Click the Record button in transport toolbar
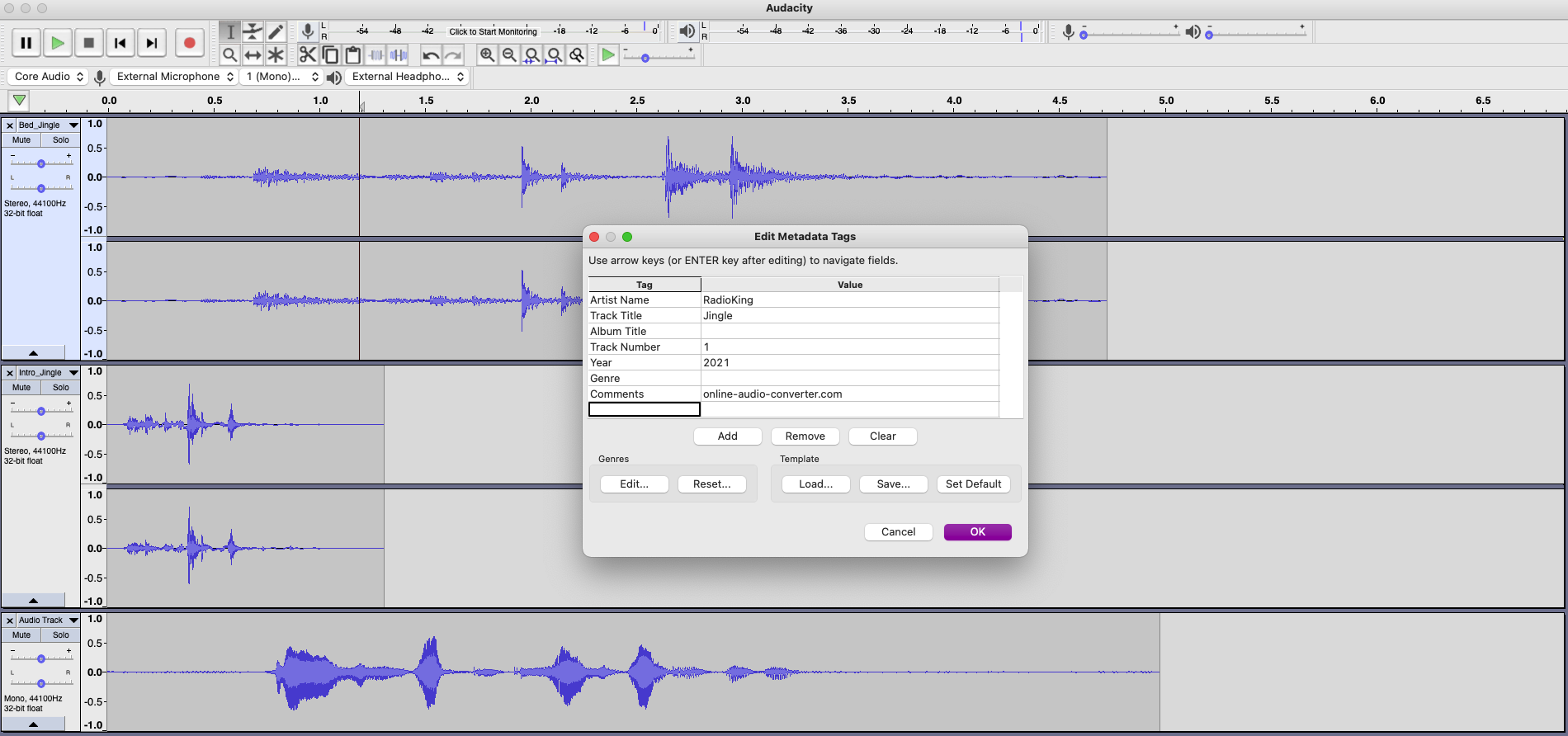 189,43
